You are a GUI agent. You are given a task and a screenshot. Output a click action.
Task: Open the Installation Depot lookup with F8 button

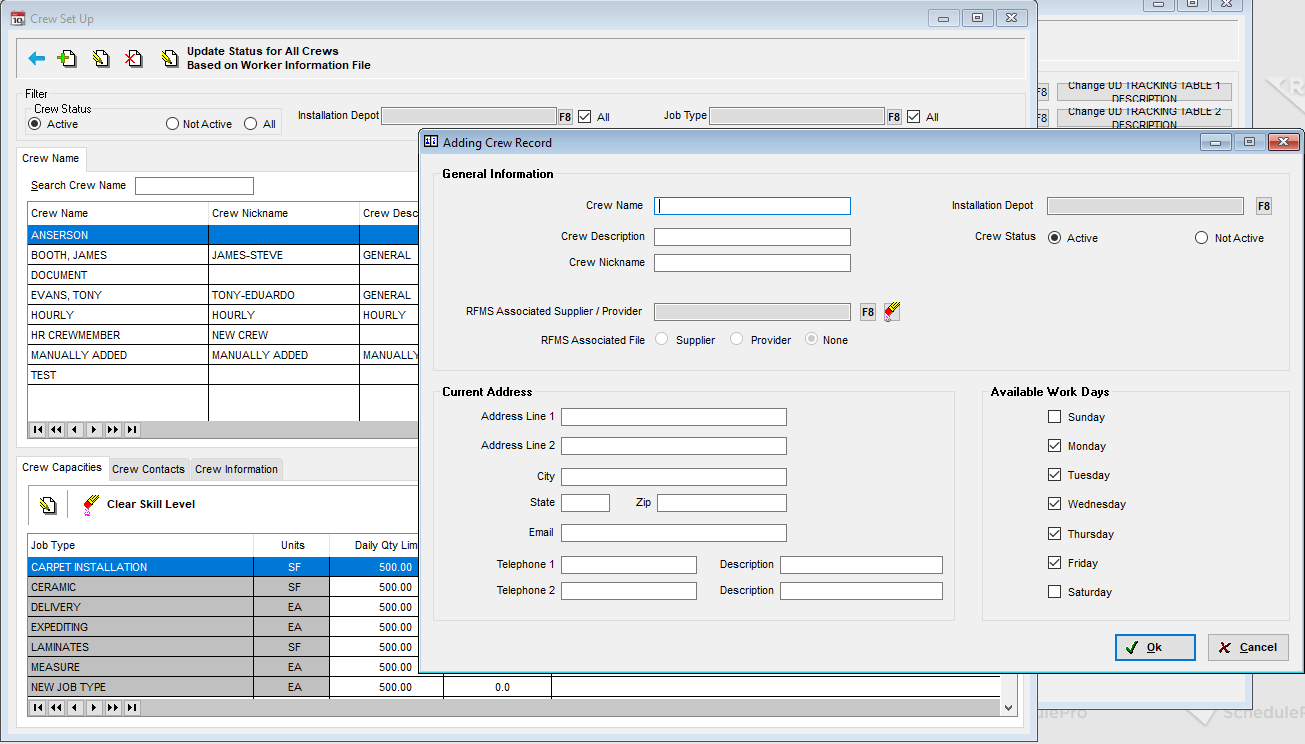[1263, 205]
